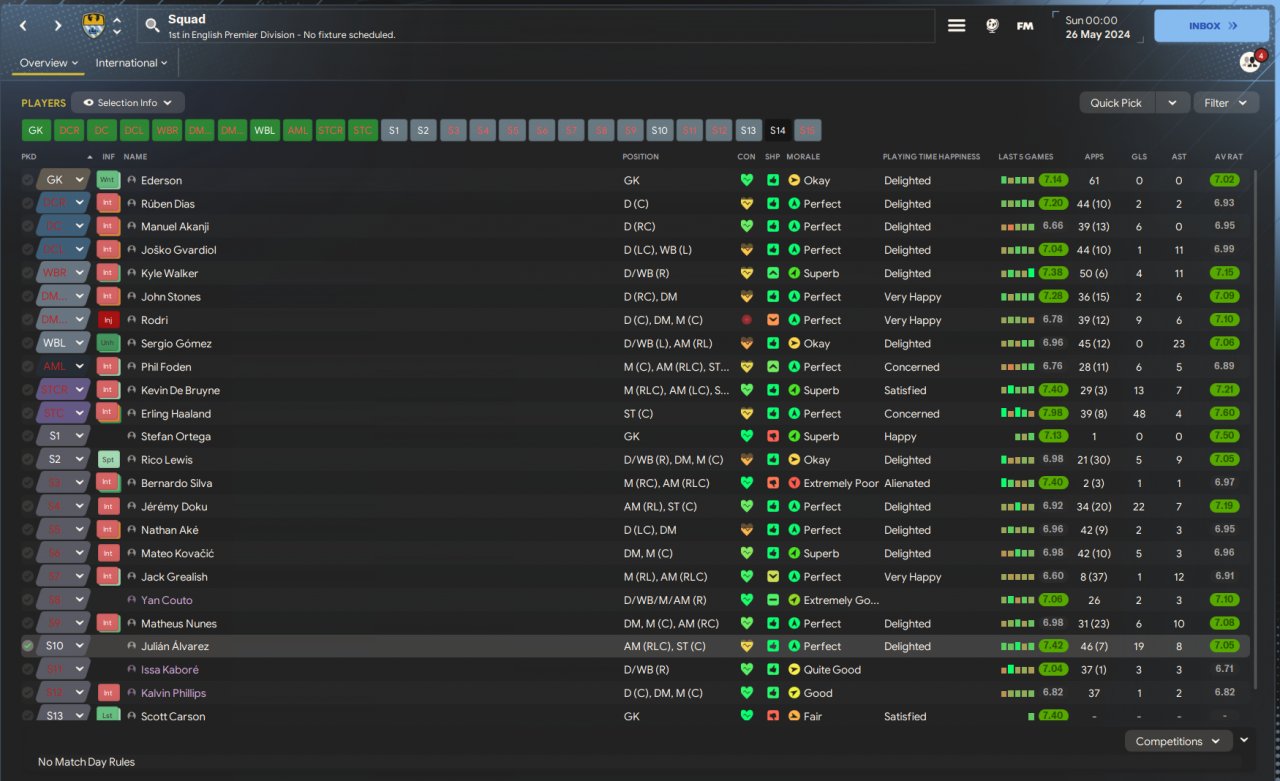Open the International tab
The height and width of the screenshot is (781, 1280).
pos(131,63)
